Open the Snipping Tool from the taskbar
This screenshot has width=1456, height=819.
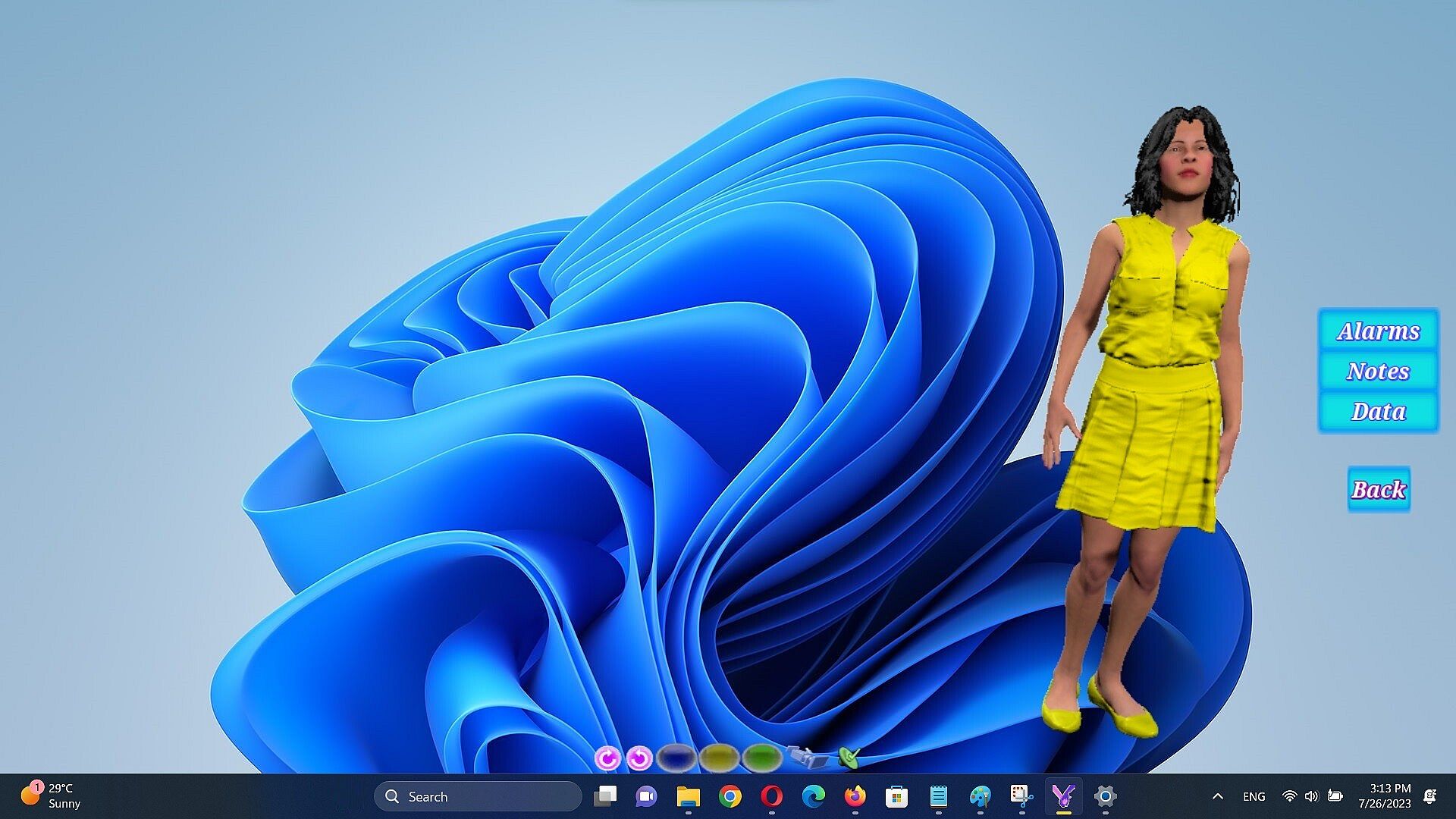pos(1021,796)
